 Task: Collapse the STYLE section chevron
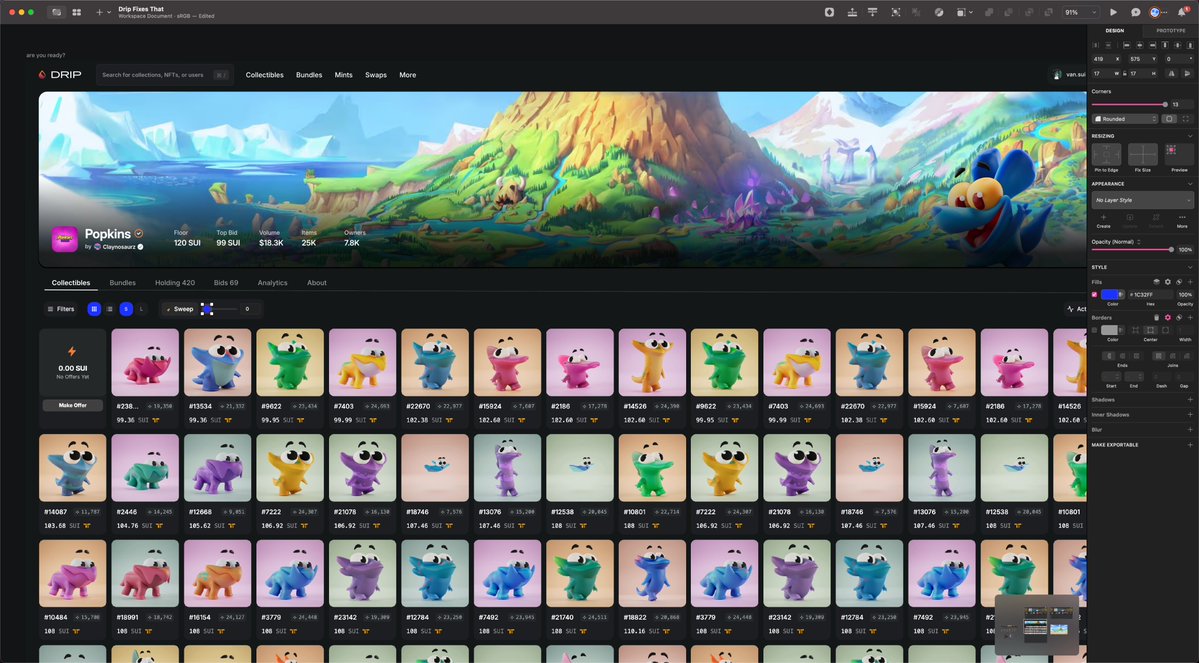1190,268
